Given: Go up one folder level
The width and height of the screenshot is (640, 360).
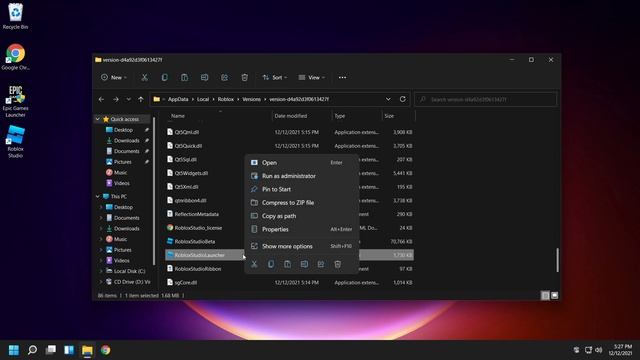Looking at the screenshot, I should coord(141,99).
